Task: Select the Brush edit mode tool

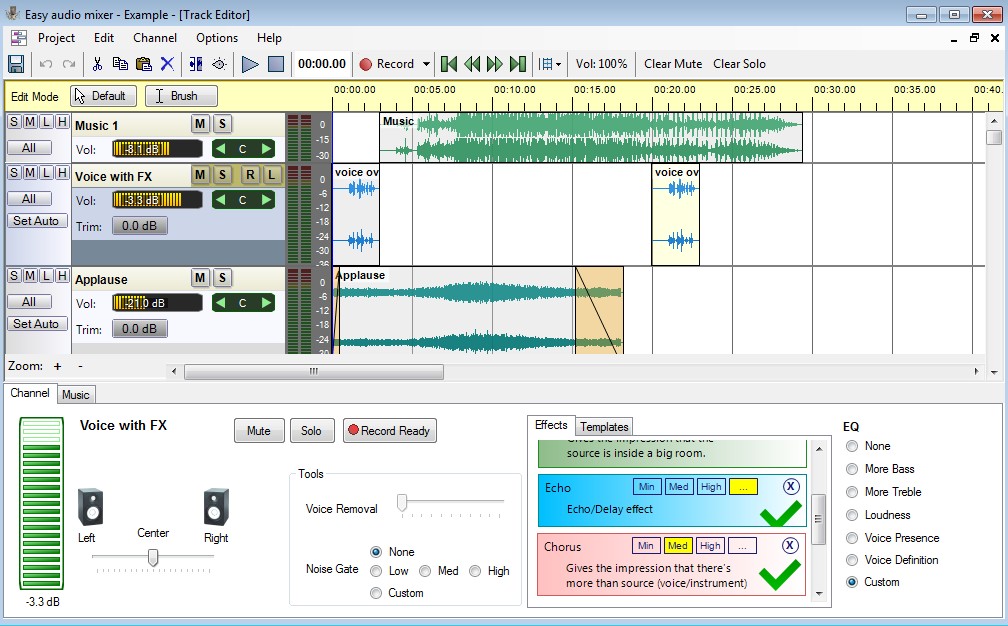Action: [x=180, y=96]
